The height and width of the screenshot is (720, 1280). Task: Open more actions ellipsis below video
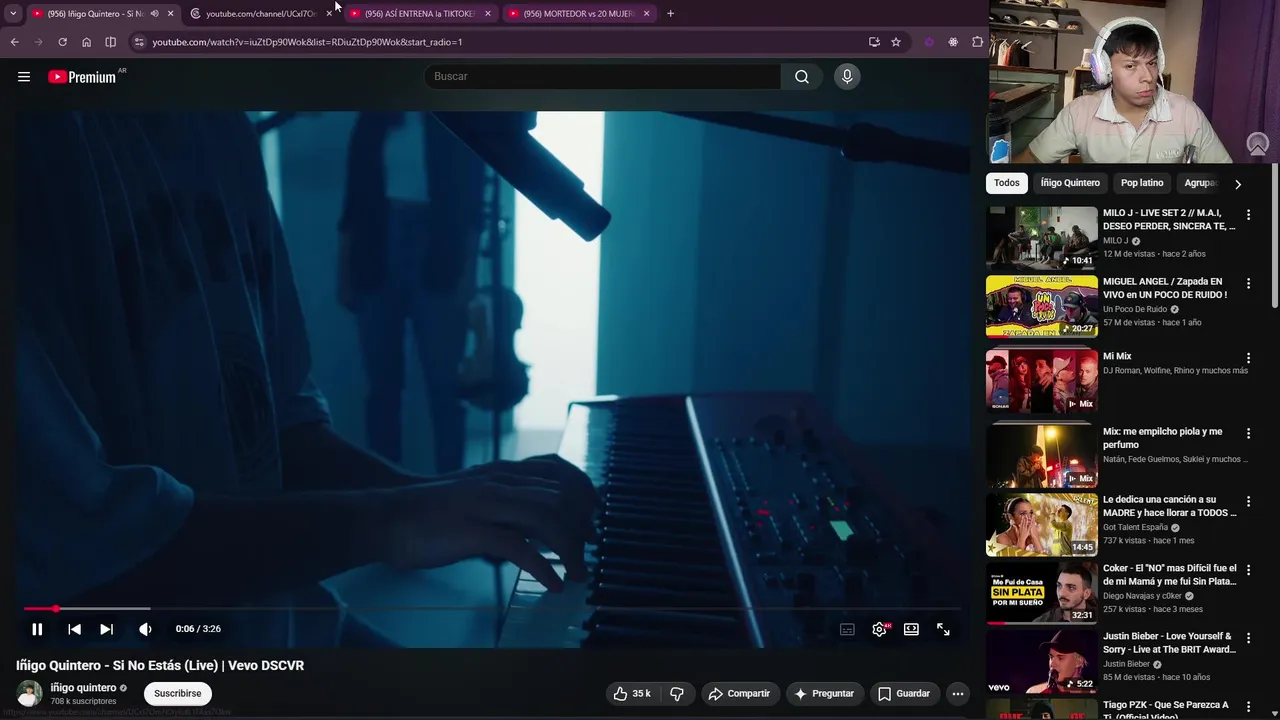pyautogui.click(x=958, y=693)
